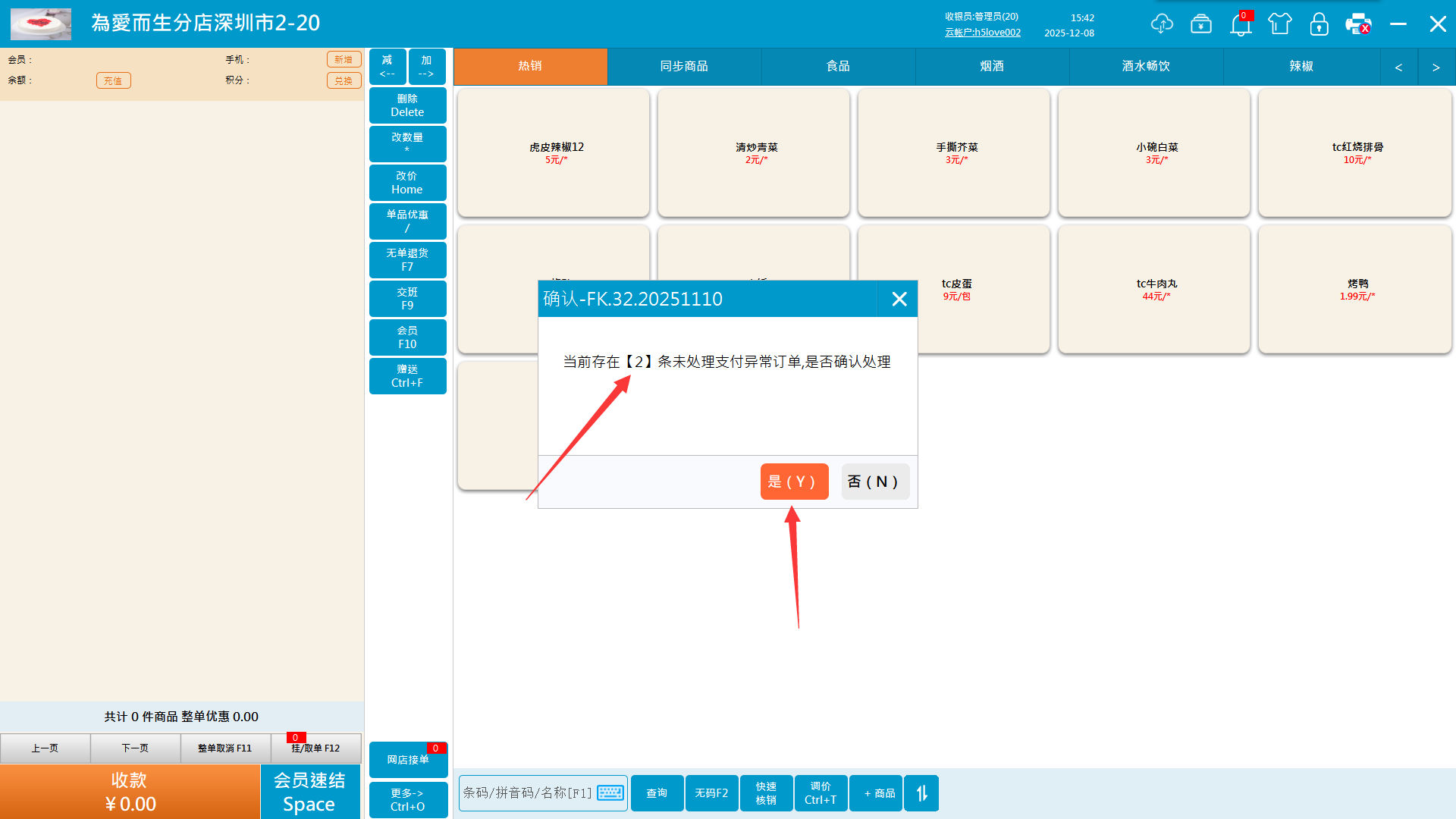Click the barcode search input field

point(528,793)
